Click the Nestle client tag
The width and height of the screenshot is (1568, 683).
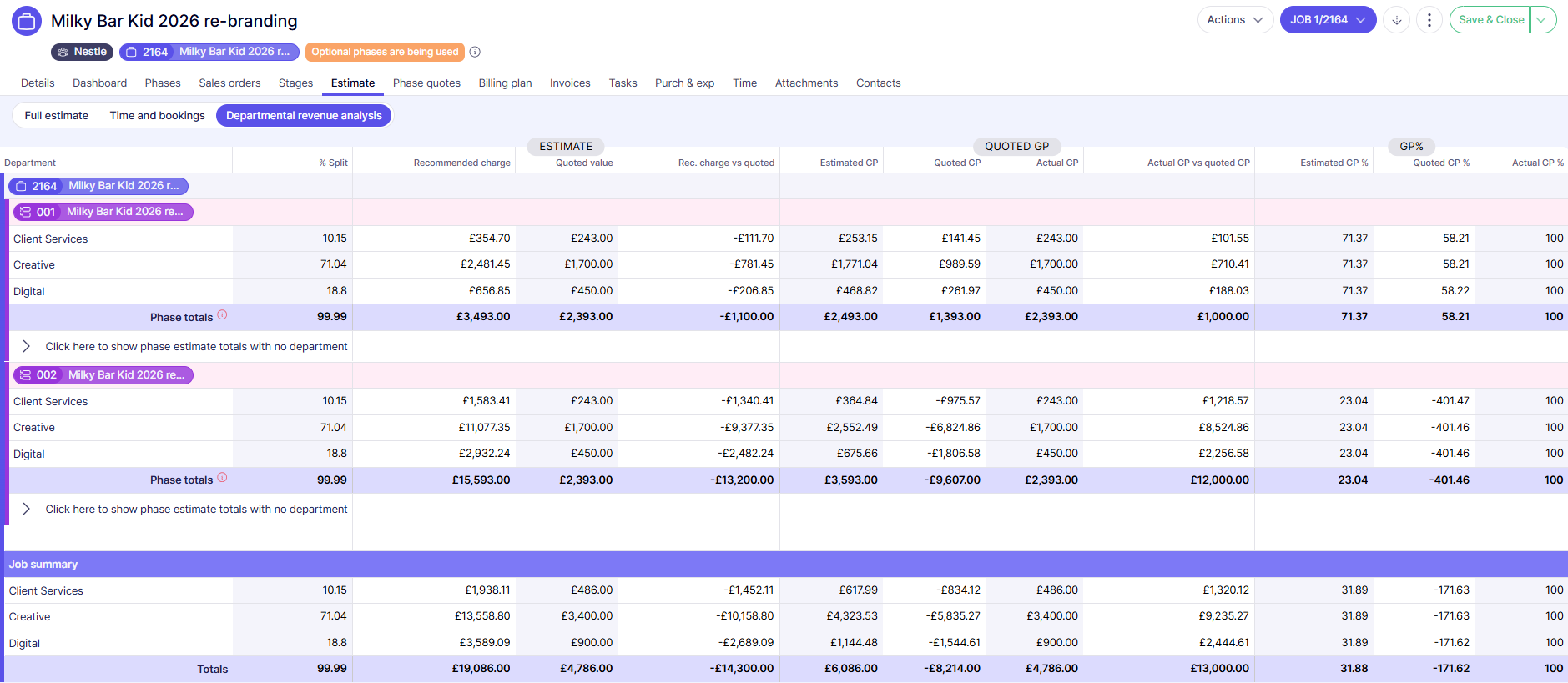(x=82, y=52)
